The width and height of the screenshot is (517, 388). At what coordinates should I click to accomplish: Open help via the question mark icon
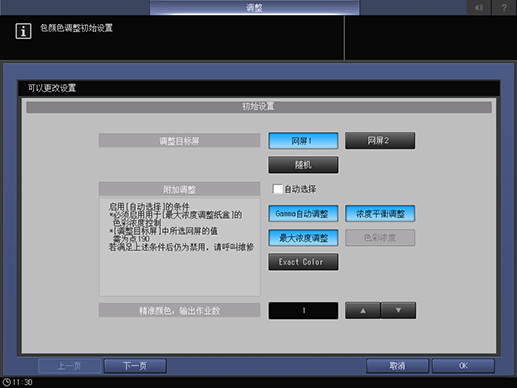pos(504,7)
